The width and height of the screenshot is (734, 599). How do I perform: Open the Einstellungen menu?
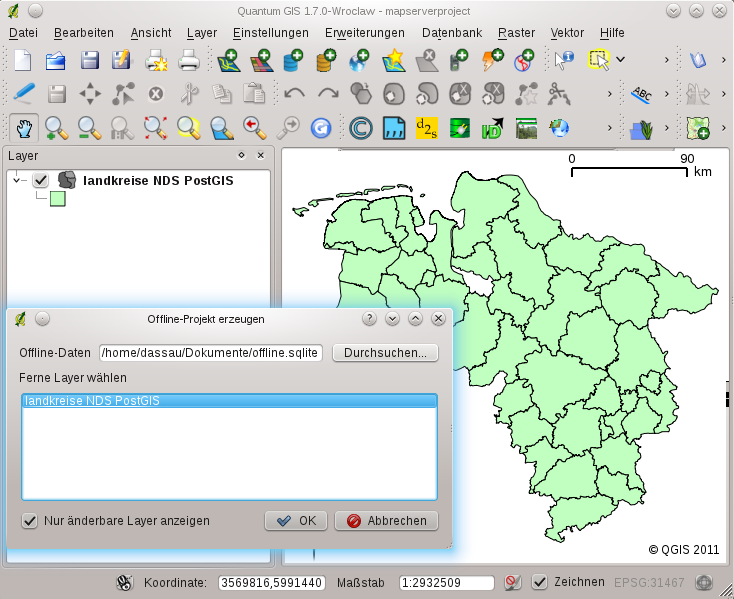point(271,33)
